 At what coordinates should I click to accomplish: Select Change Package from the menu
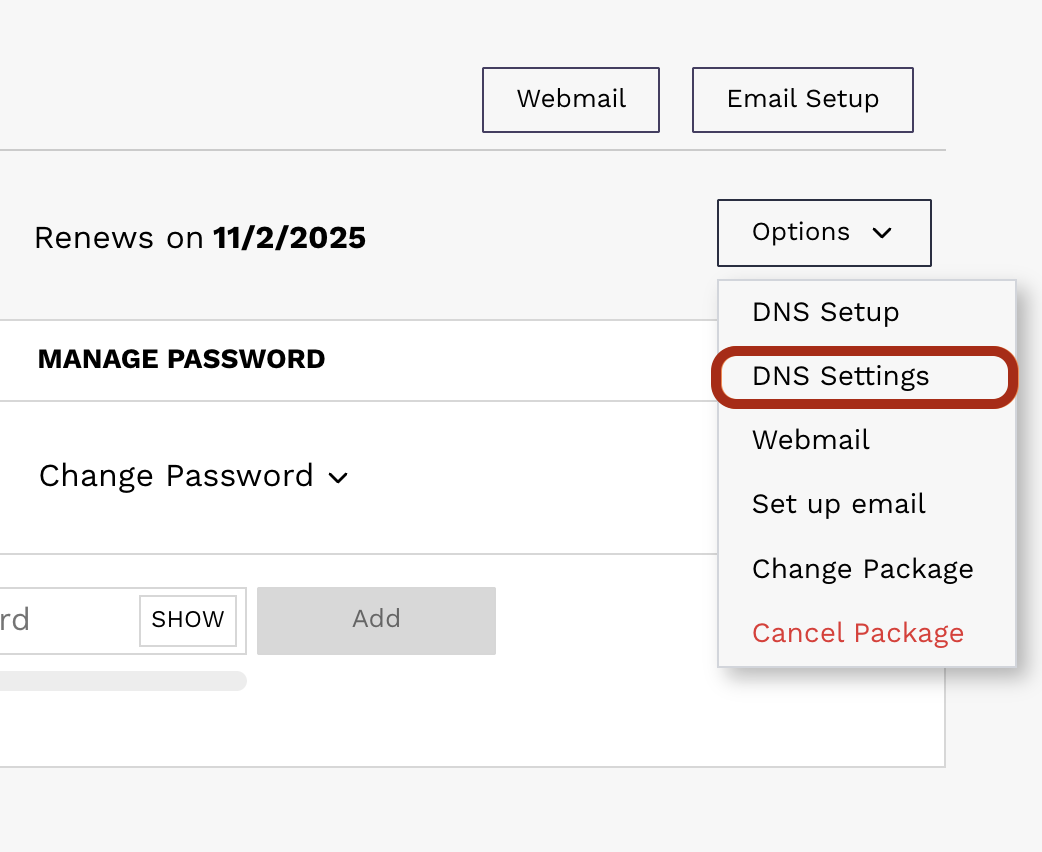point(862,569)
